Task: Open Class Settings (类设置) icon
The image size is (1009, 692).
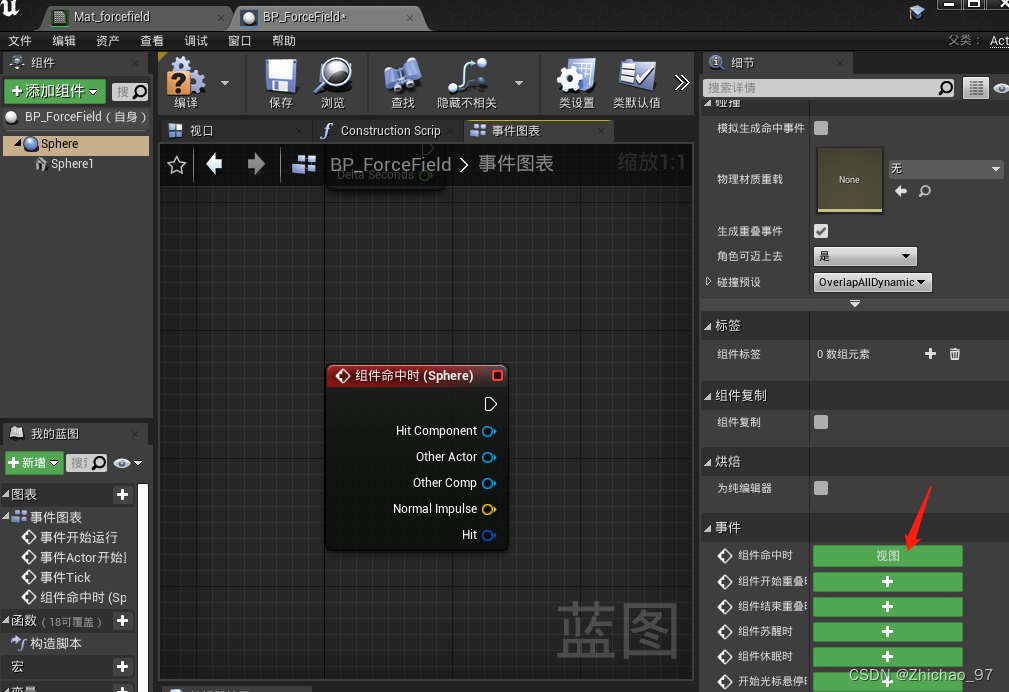Action: pyautogui.click(x=577, y=77)
